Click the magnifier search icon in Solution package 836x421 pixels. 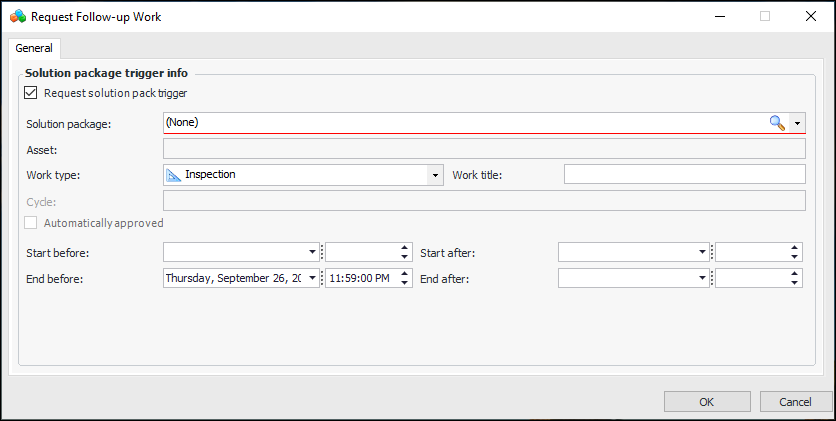(x=777, y=123)
